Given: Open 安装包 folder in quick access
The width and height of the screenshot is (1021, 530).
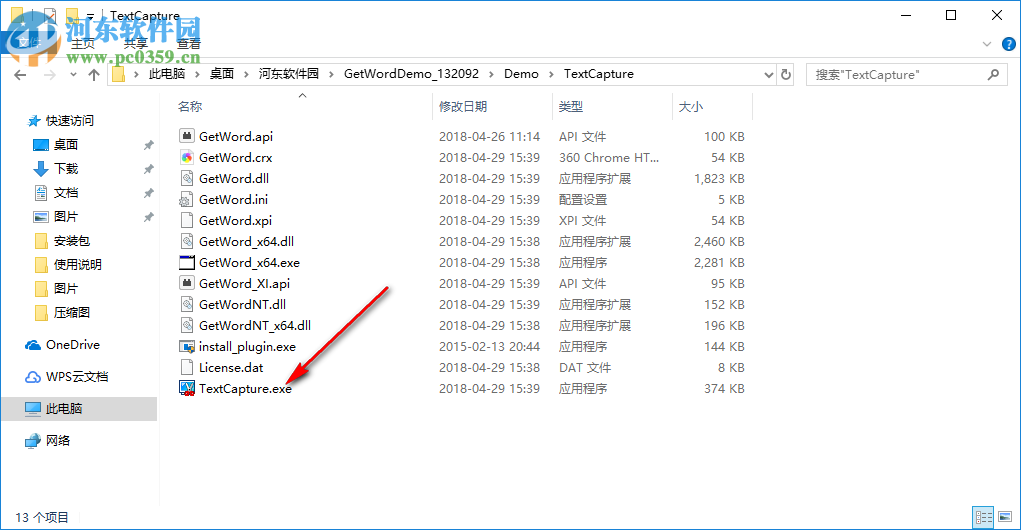Looking at the screenshot, I should coord(71,240).
